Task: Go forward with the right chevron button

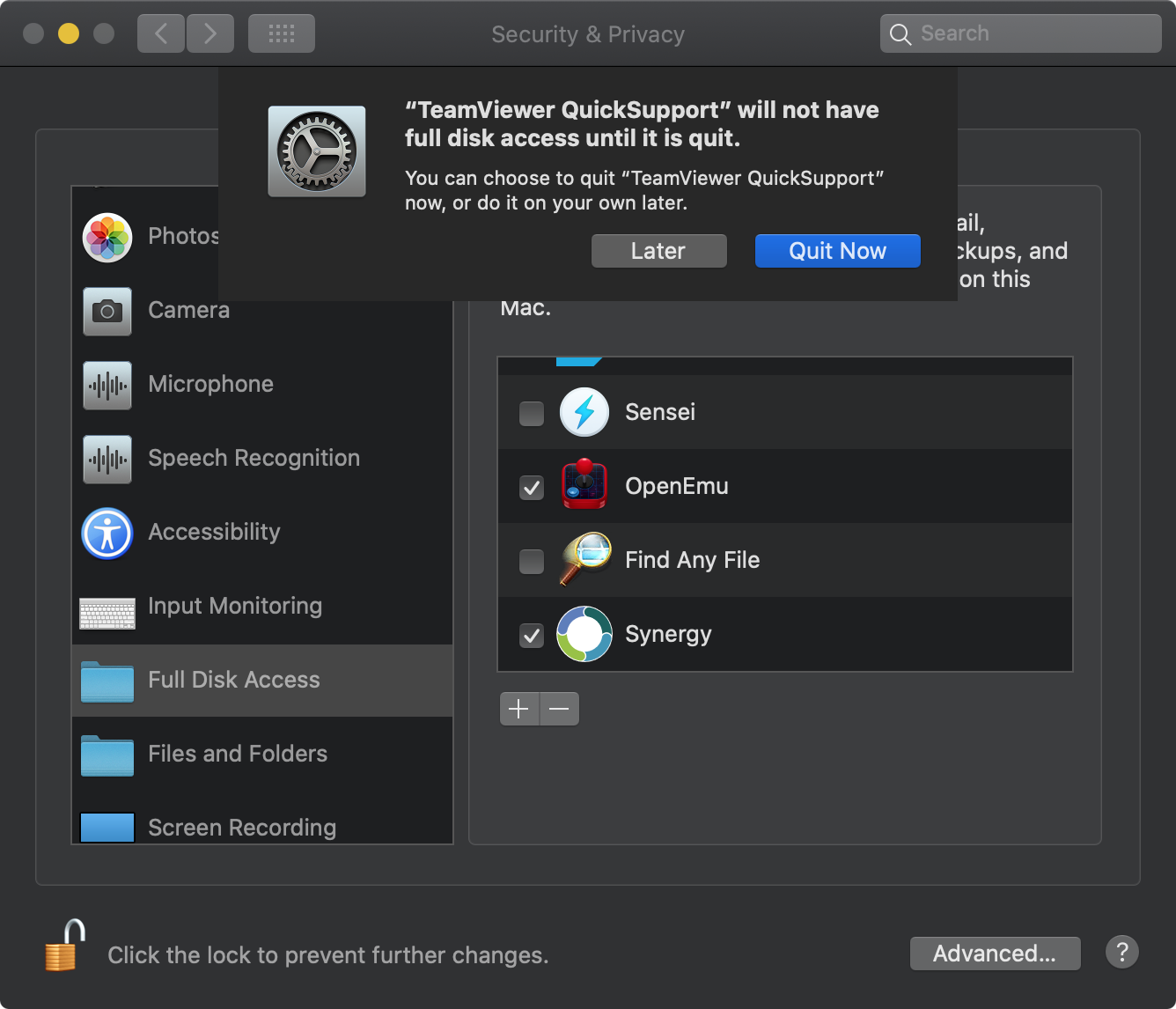Action: (x=210, y=33)
